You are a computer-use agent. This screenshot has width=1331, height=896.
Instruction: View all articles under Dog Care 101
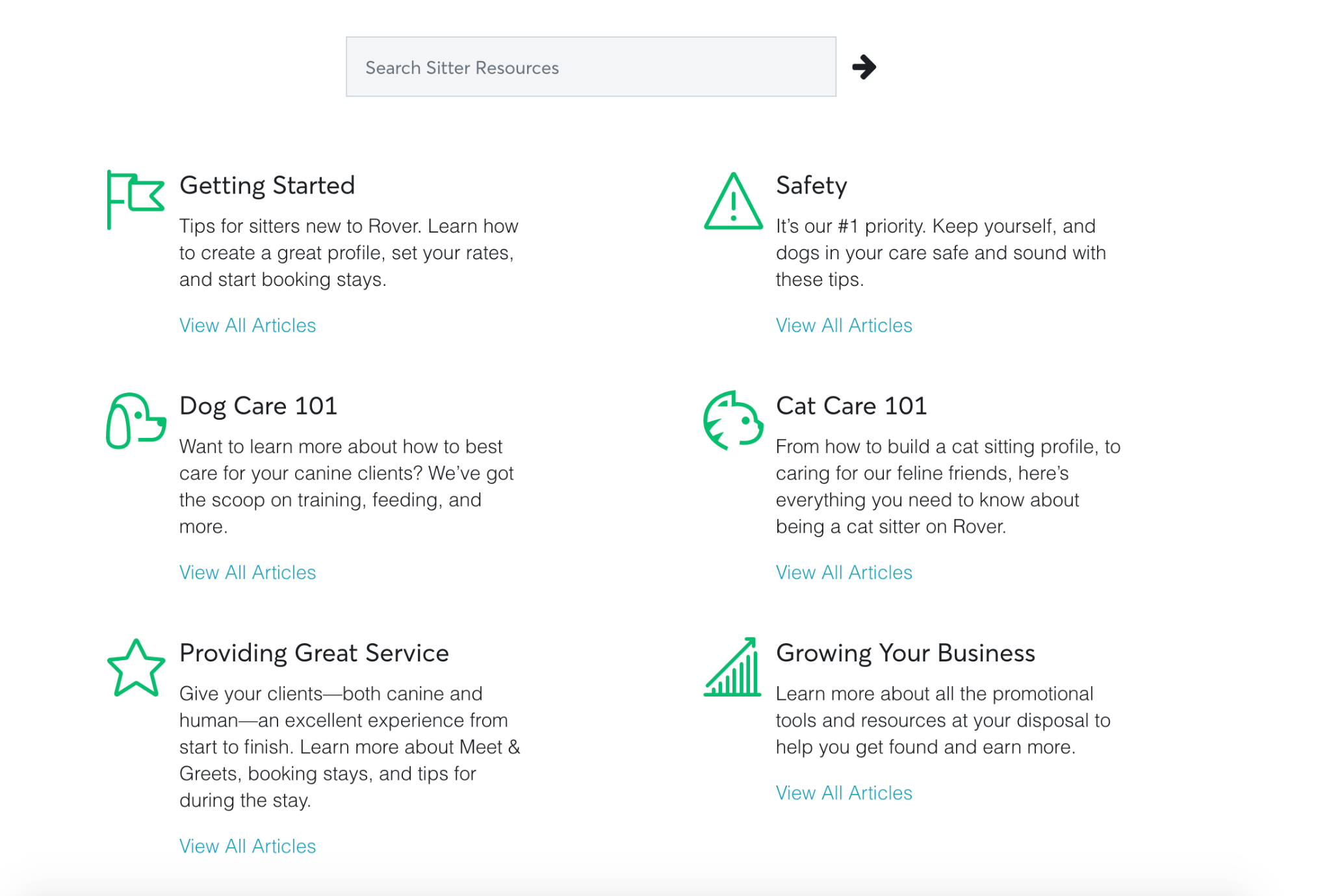point(248,572)
